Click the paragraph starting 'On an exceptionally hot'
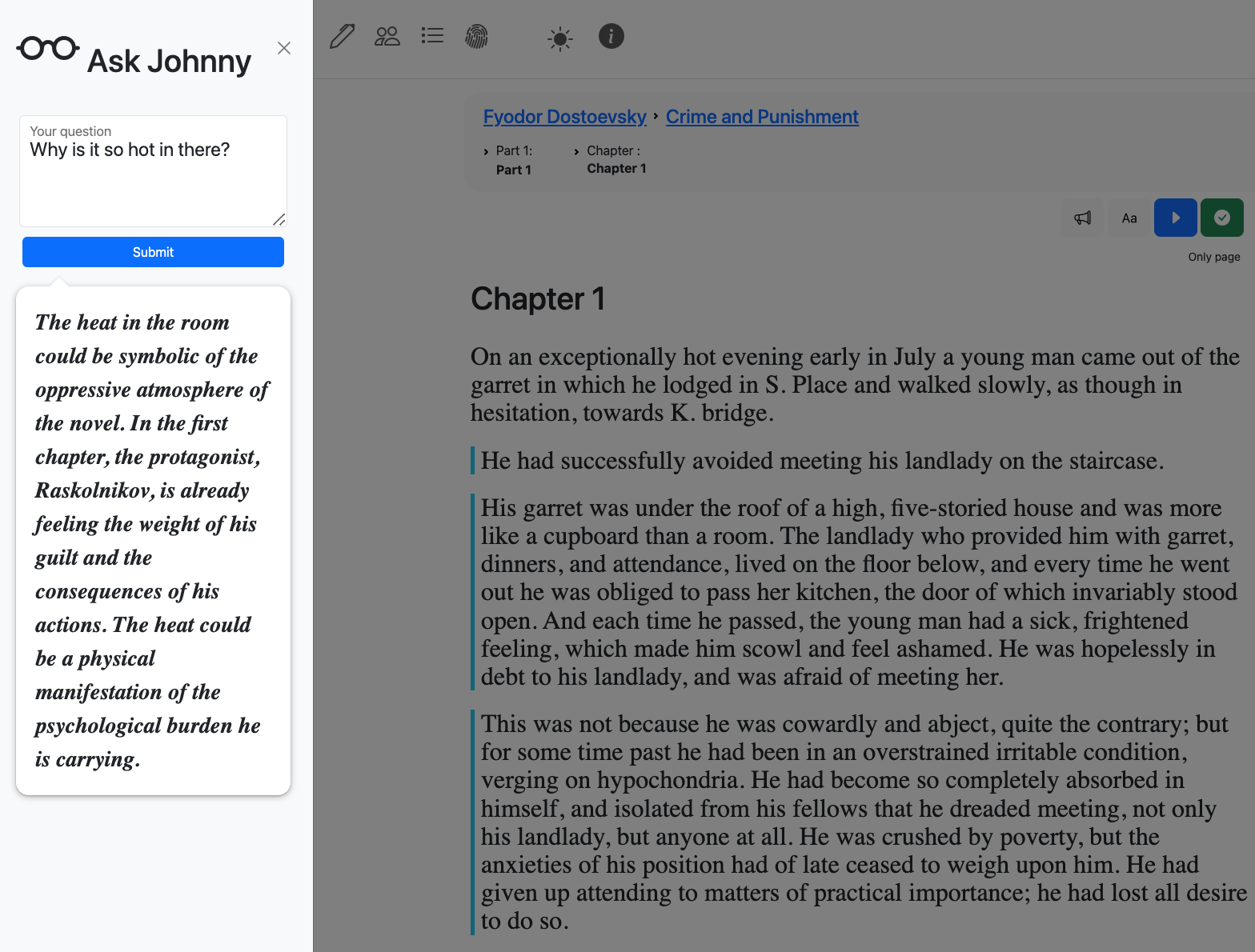 855,385
